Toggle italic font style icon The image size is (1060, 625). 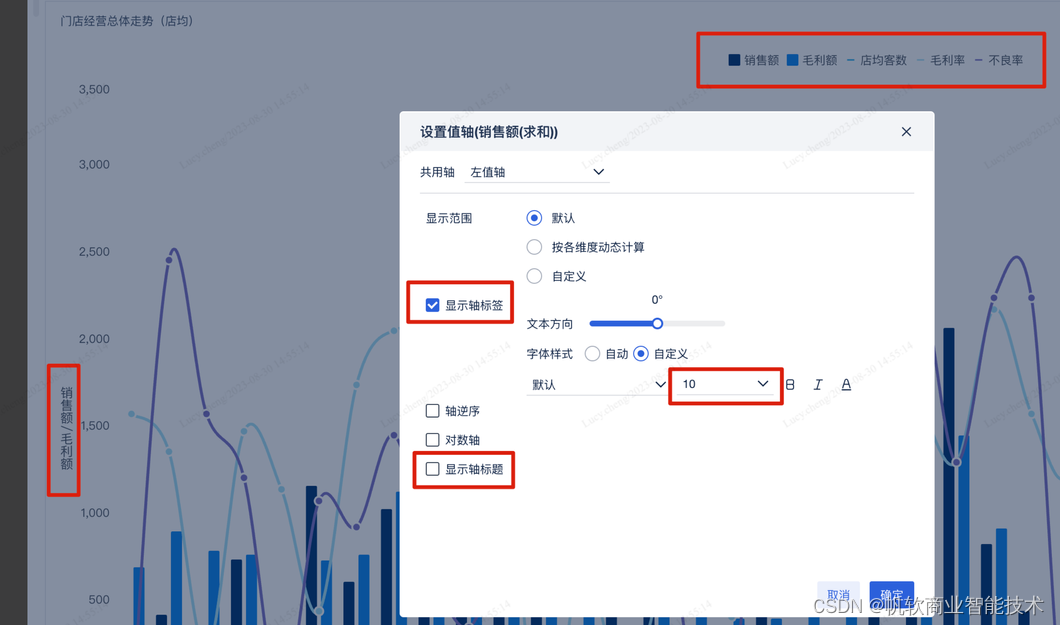click(x=818, y=384)
